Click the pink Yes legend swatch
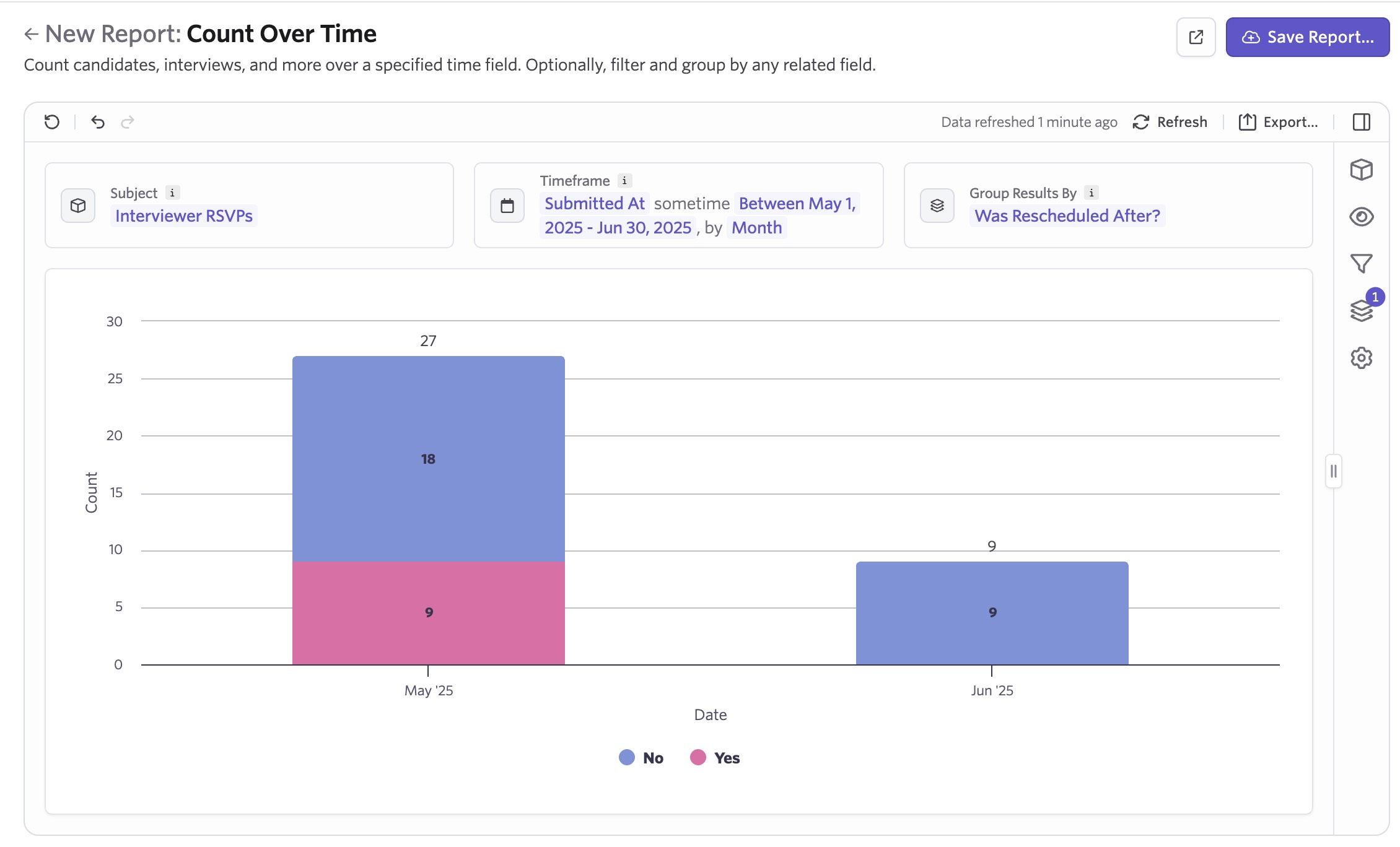The height and width of the screenshot is (847, 1400). pyautogui.click(x=698, y=758)
